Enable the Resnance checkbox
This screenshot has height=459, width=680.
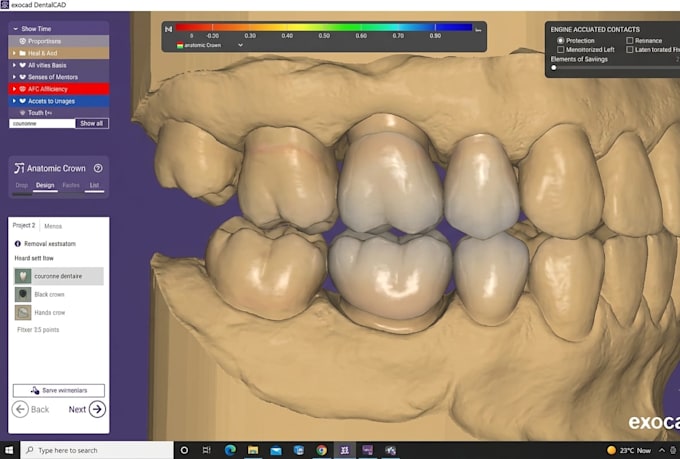pyautogui.click(x=630, y=40)
